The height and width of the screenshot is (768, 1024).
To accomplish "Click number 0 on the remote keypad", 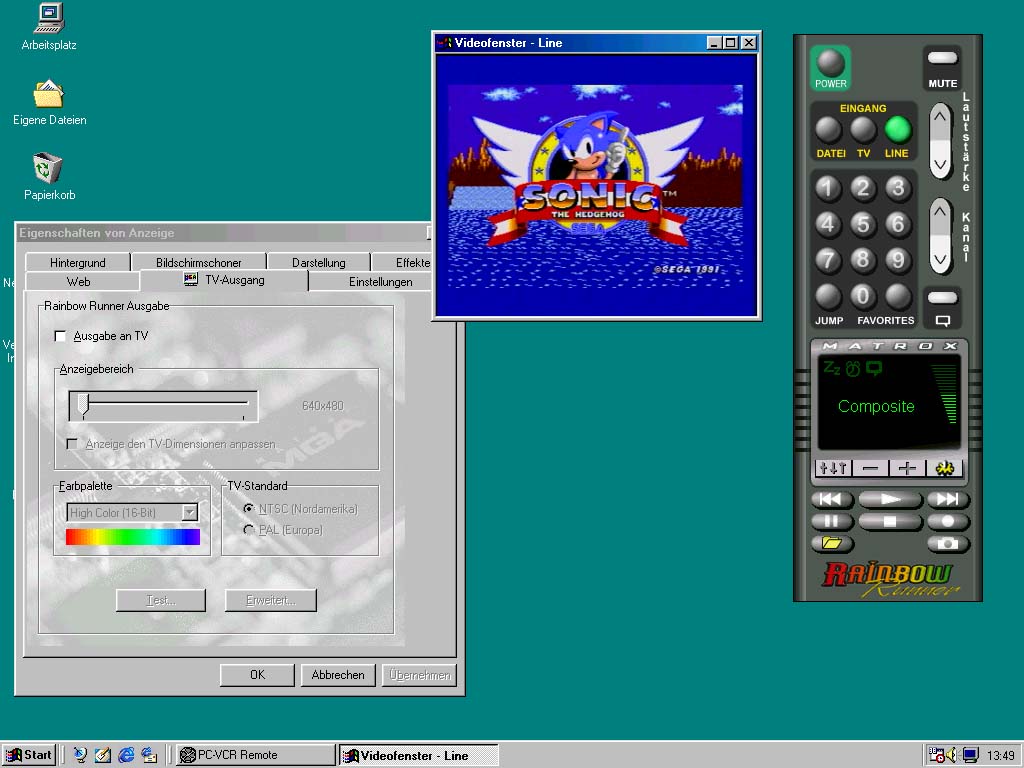I will [x=863, y=296].
